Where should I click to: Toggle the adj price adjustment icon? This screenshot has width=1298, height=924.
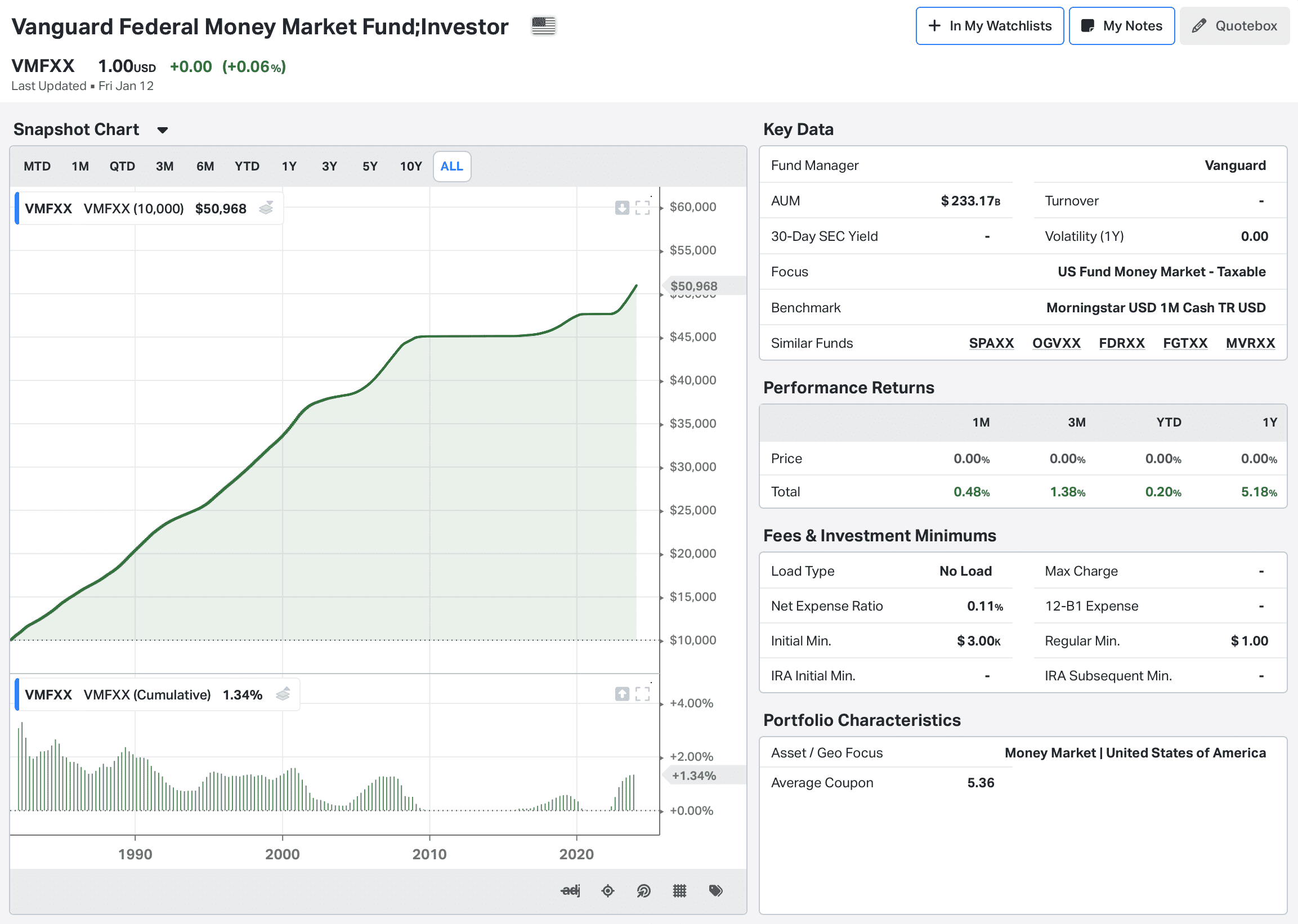click(570, 890)
